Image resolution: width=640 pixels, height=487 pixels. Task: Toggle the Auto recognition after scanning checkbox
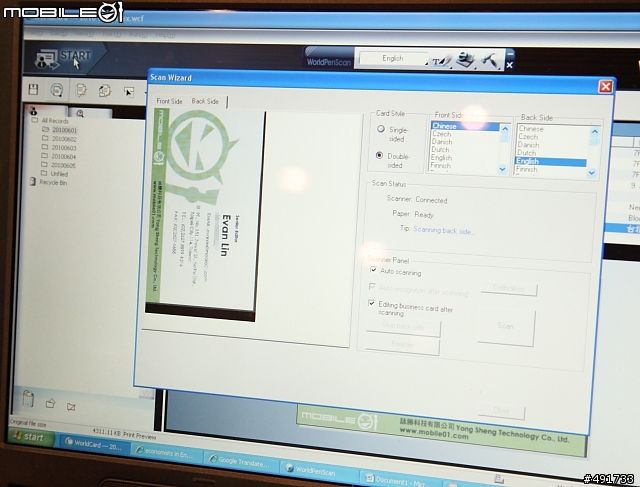tap(372, 286)
